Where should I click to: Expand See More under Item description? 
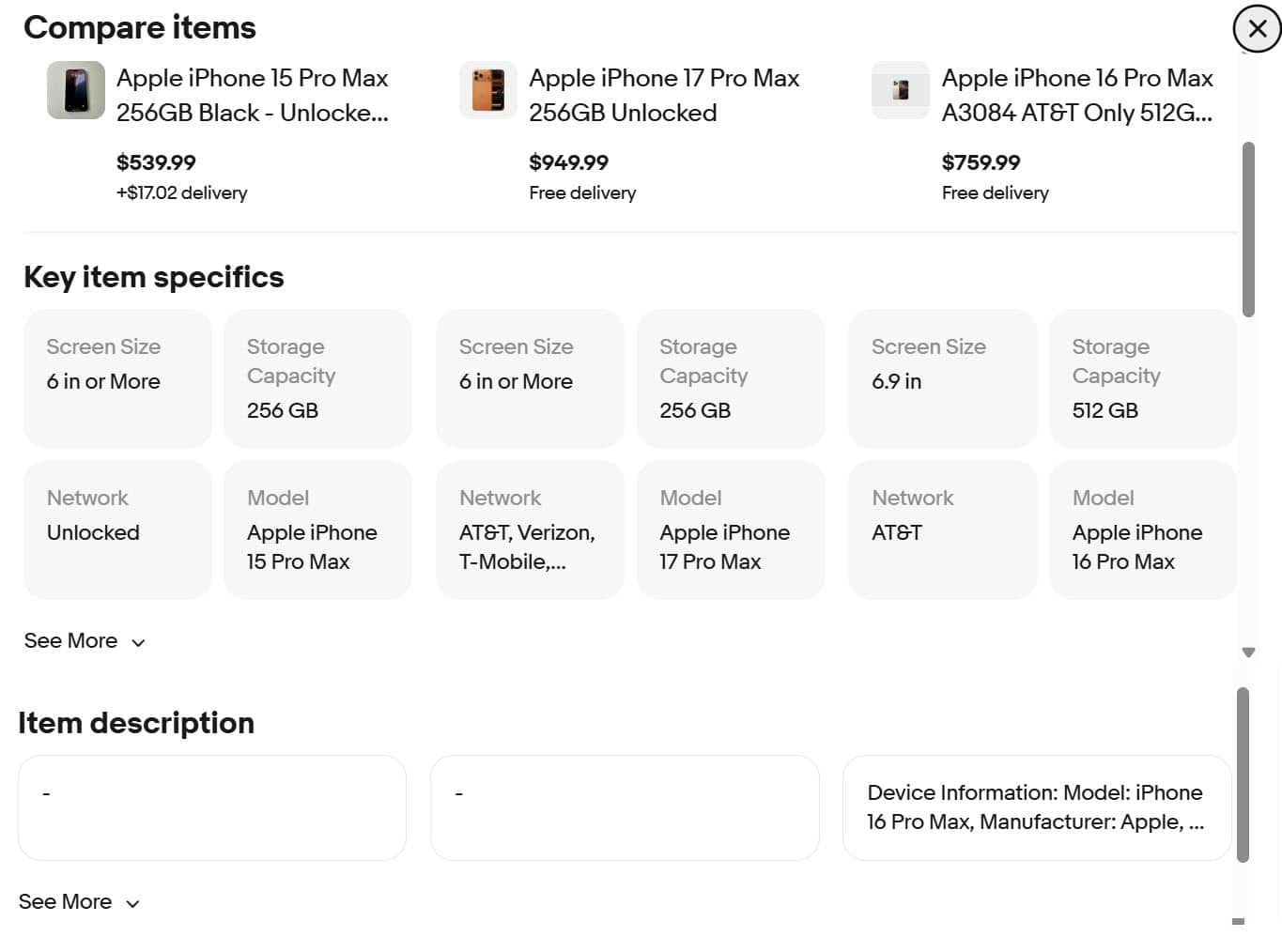point(66,902)
